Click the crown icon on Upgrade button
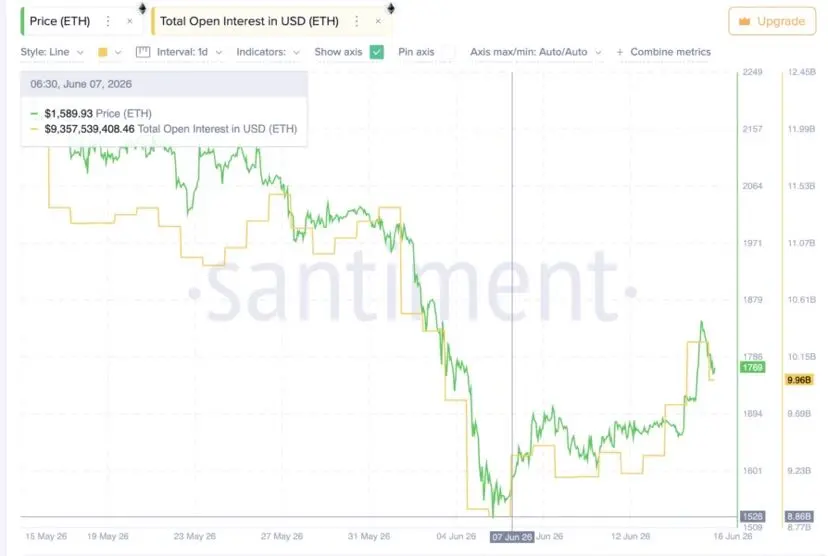 745,21
